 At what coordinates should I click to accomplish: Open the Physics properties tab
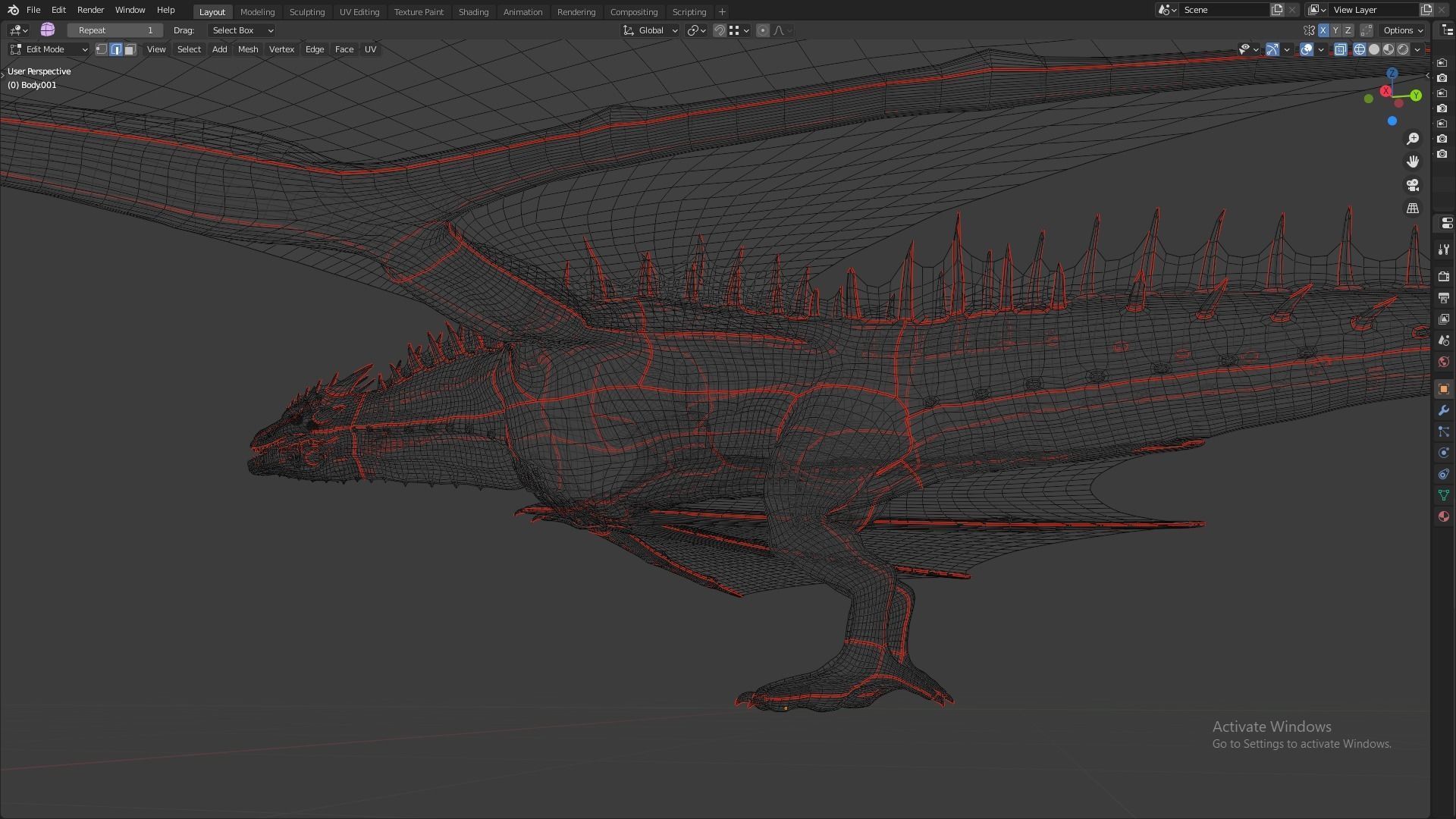coord(1443,453)
